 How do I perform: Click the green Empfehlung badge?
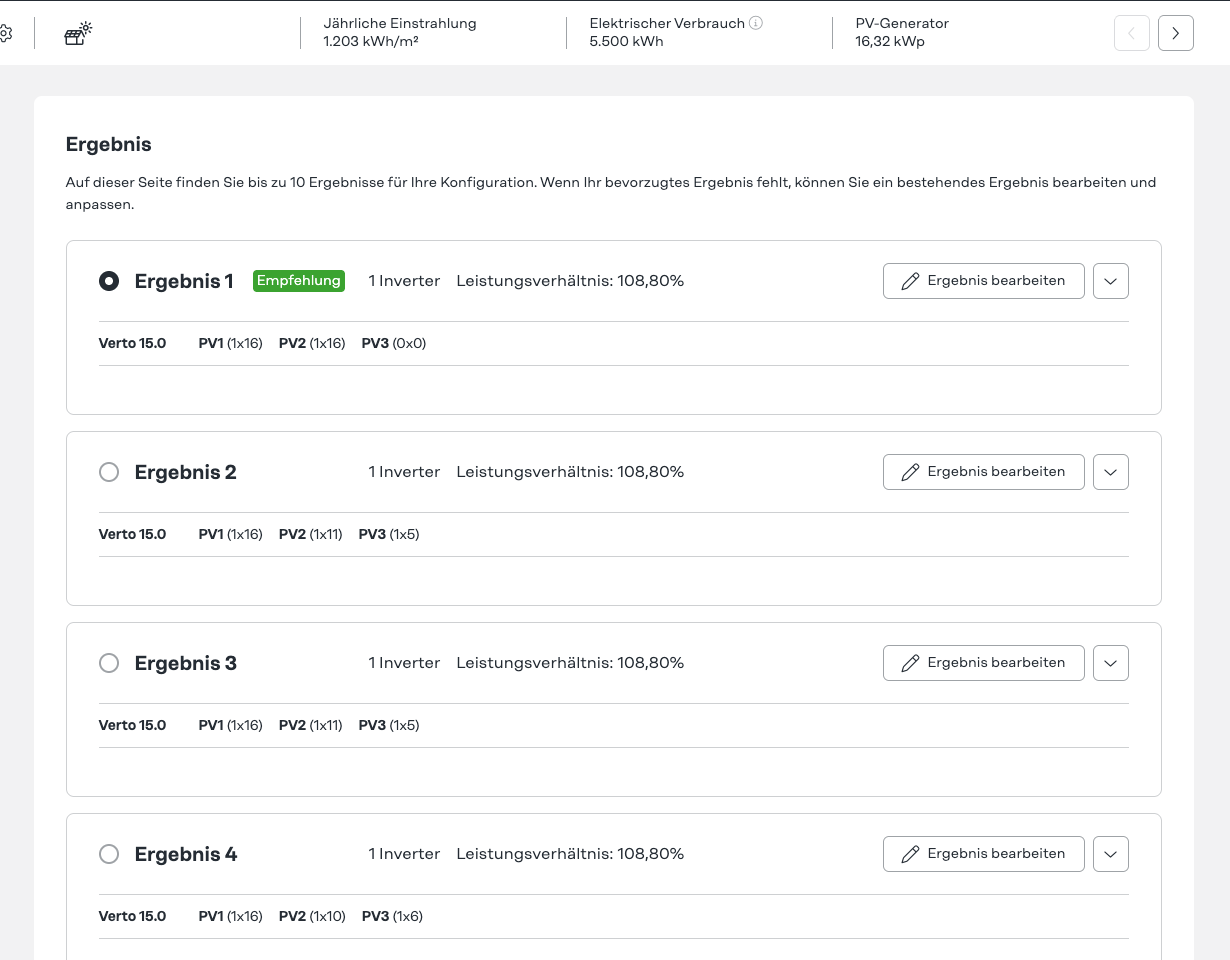(x=299, y=281)
